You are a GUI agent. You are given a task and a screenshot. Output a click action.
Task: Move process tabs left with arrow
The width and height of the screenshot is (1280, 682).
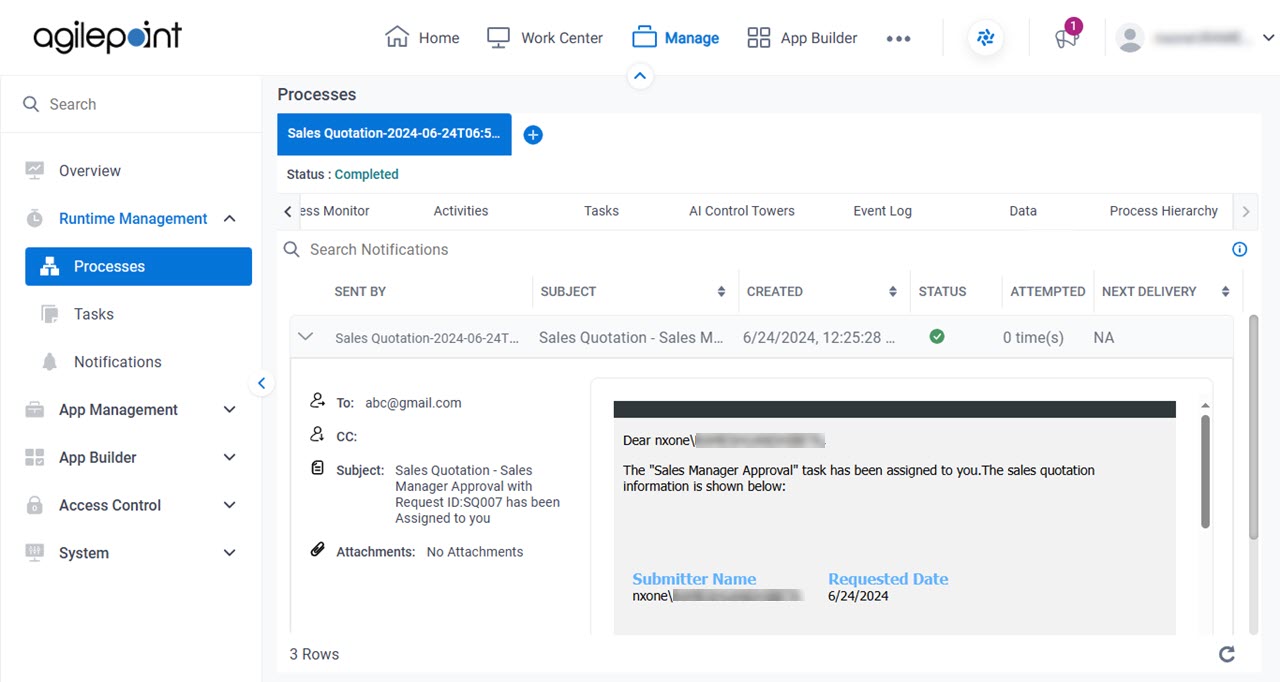(288, 211)
